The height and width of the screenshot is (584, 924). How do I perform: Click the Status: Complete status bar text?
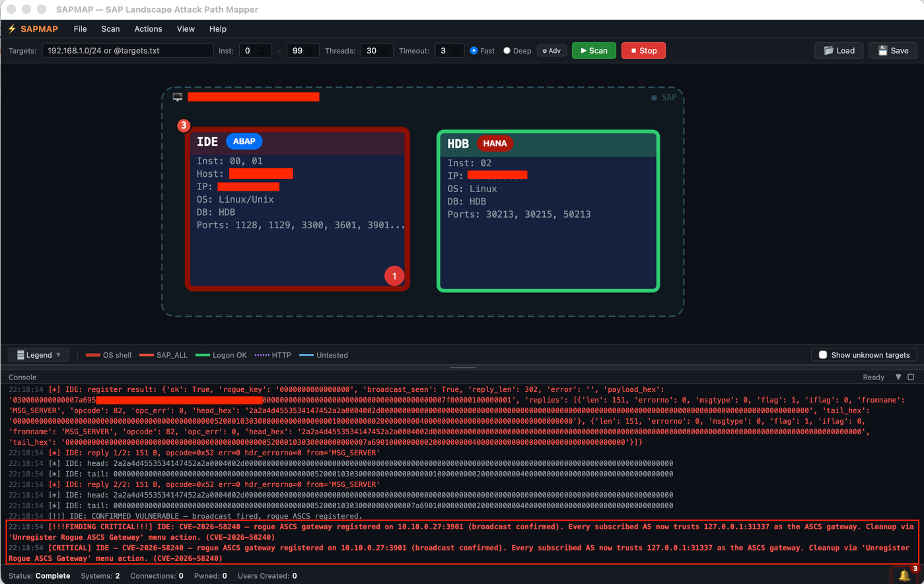[x=39, y=576]
